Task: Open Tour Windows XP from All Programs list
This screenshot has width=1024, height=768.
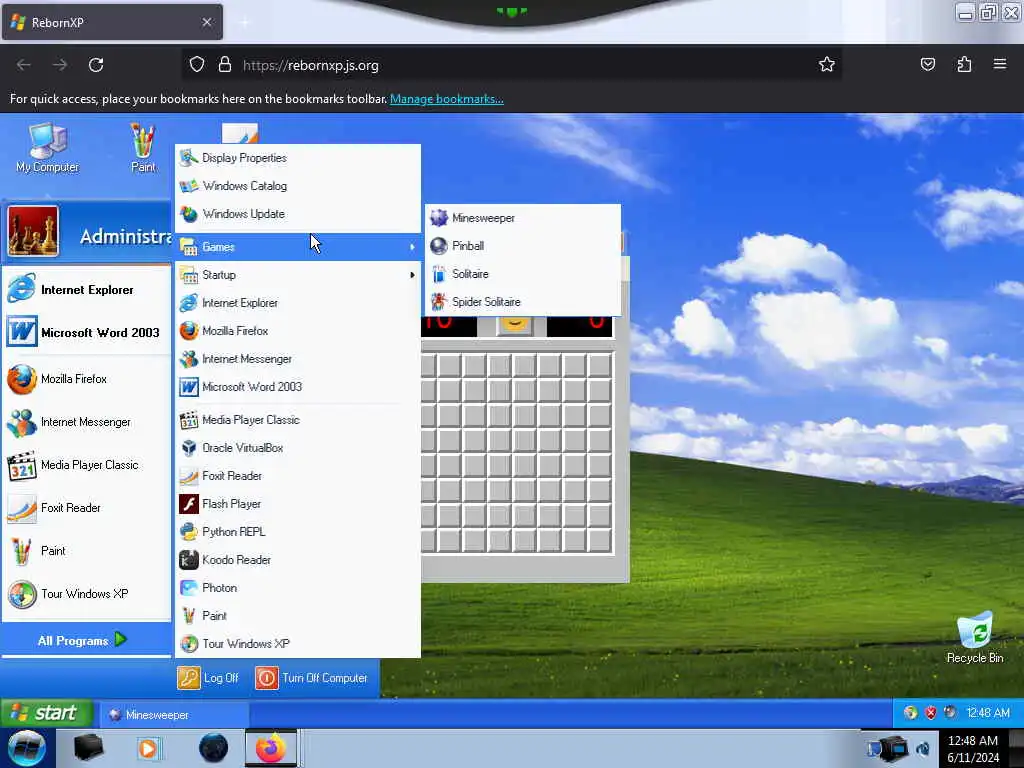Action: [298, 644]
